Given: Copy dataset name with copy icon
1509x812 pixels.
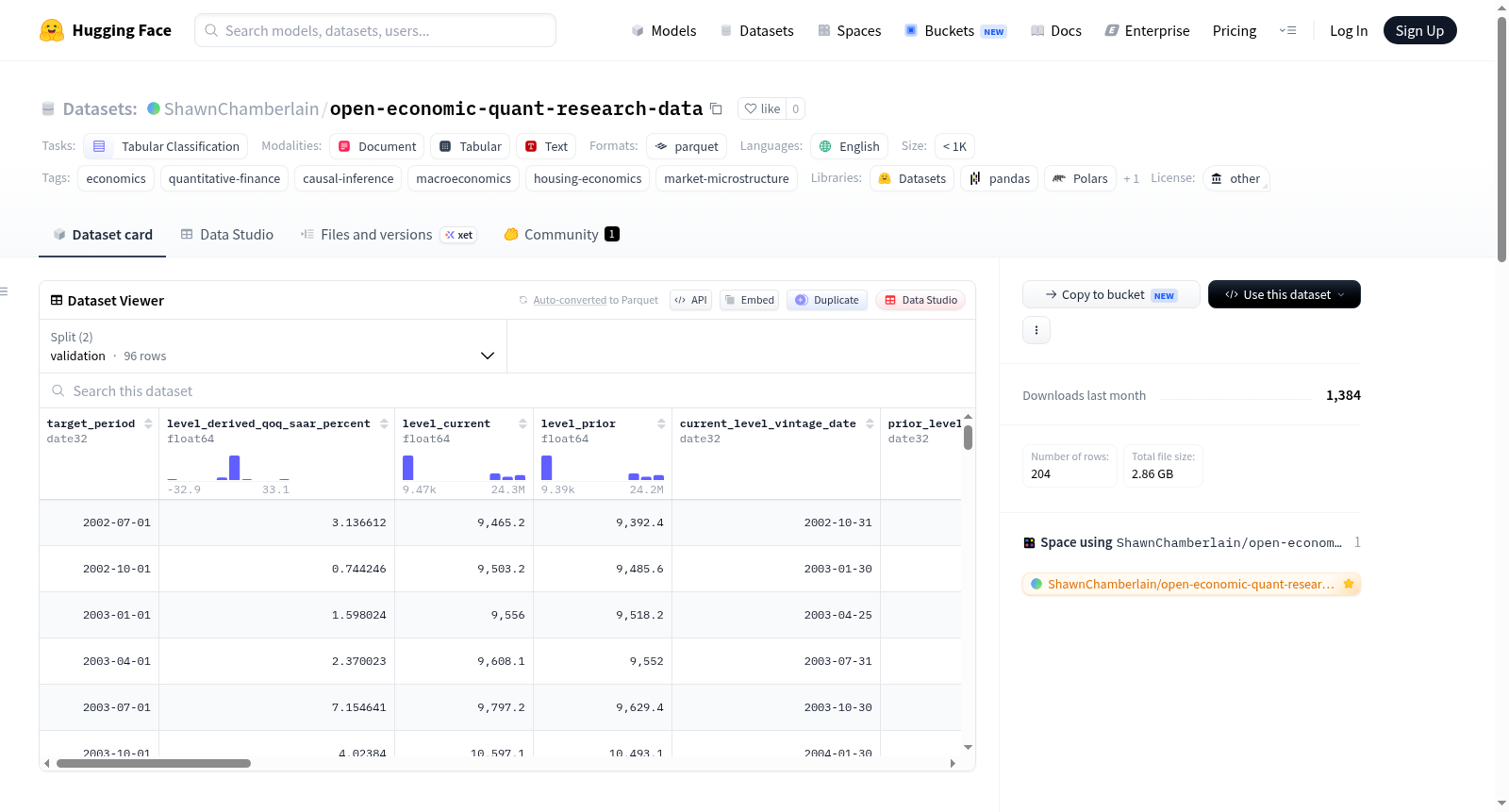Looking at the screenshot, I should [x=716, y=108].
